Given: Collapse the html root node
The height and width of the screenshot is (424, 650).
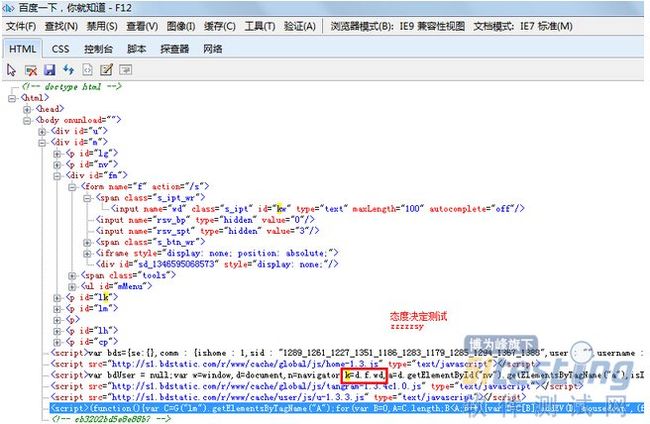Looking at the screenshot, I should click(12, 98).
